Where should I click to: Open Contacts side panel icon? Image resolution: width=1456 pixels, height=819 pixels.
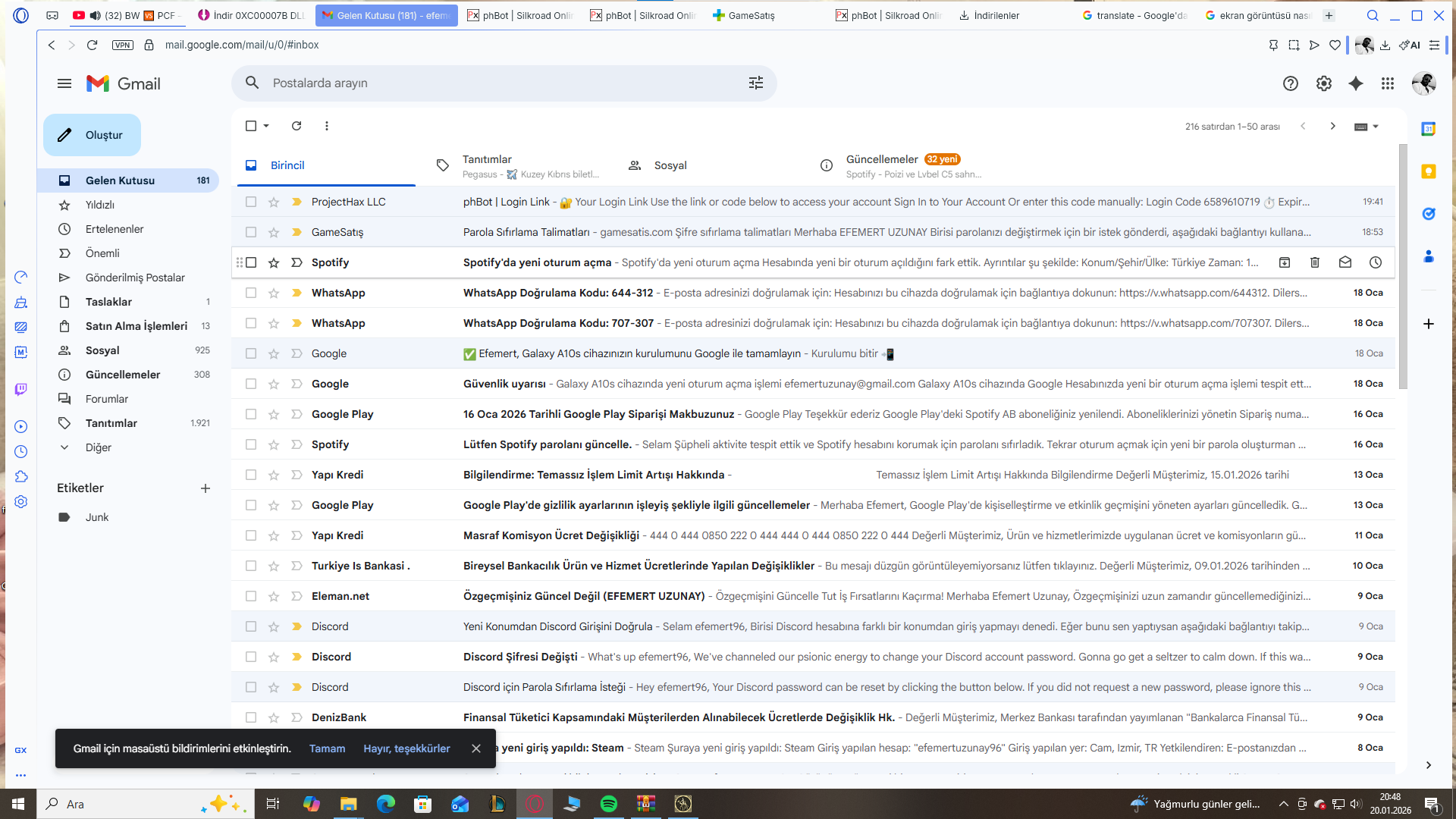[x=1429, y=256]
